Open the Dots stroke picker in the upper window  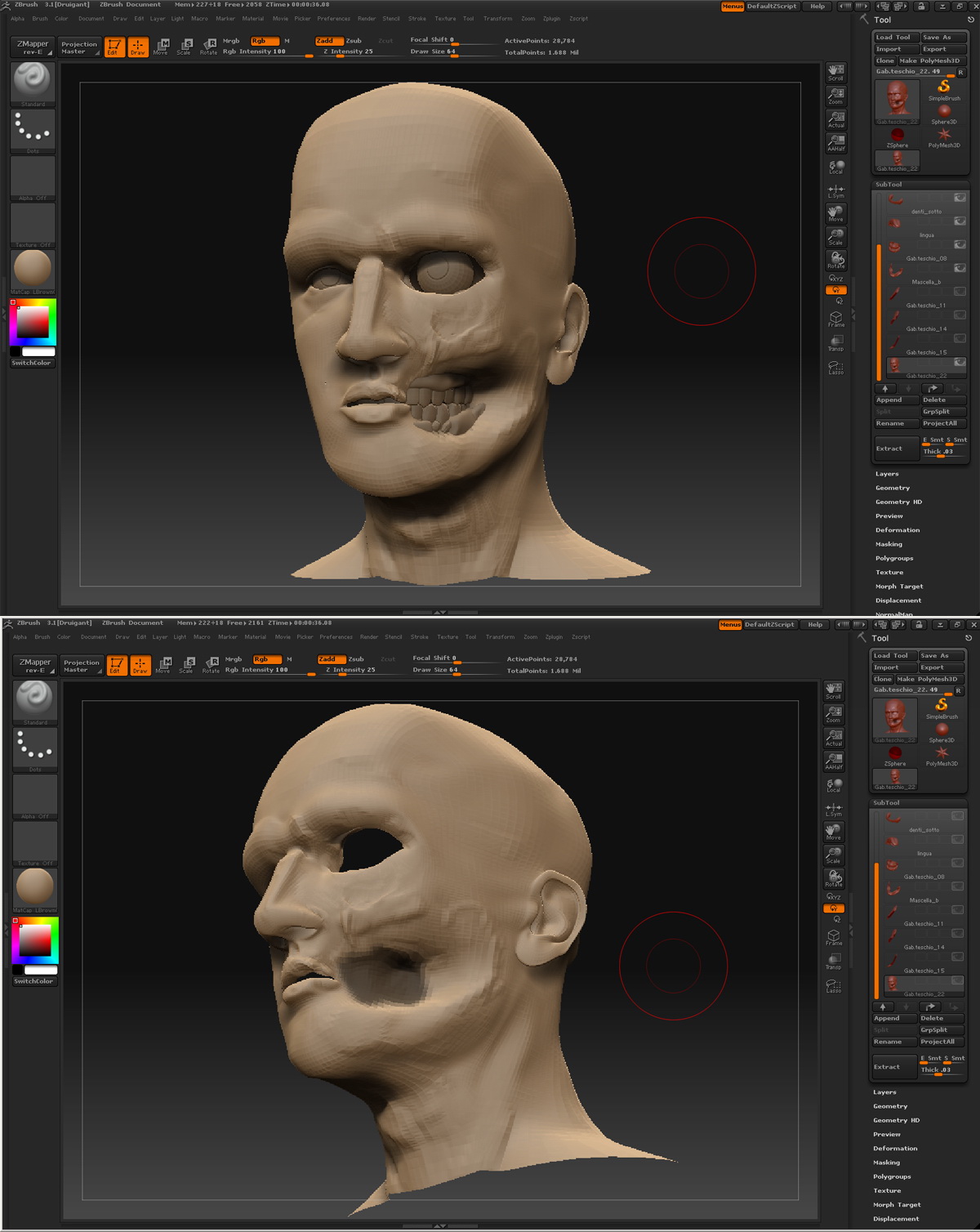pos(33,132)
